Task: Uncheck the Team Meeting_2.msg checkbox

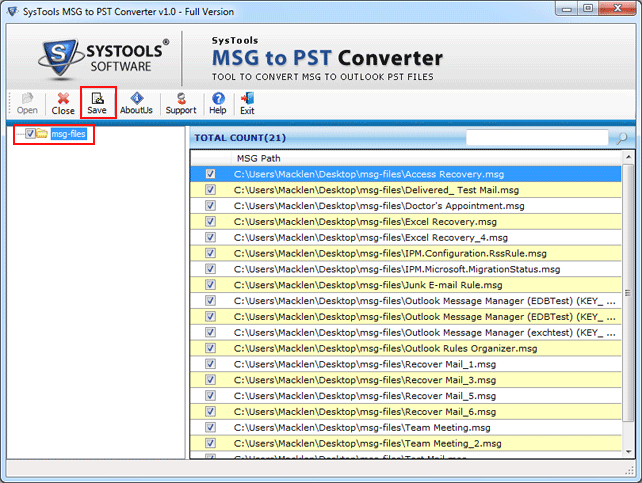Action: pos(210,443)
